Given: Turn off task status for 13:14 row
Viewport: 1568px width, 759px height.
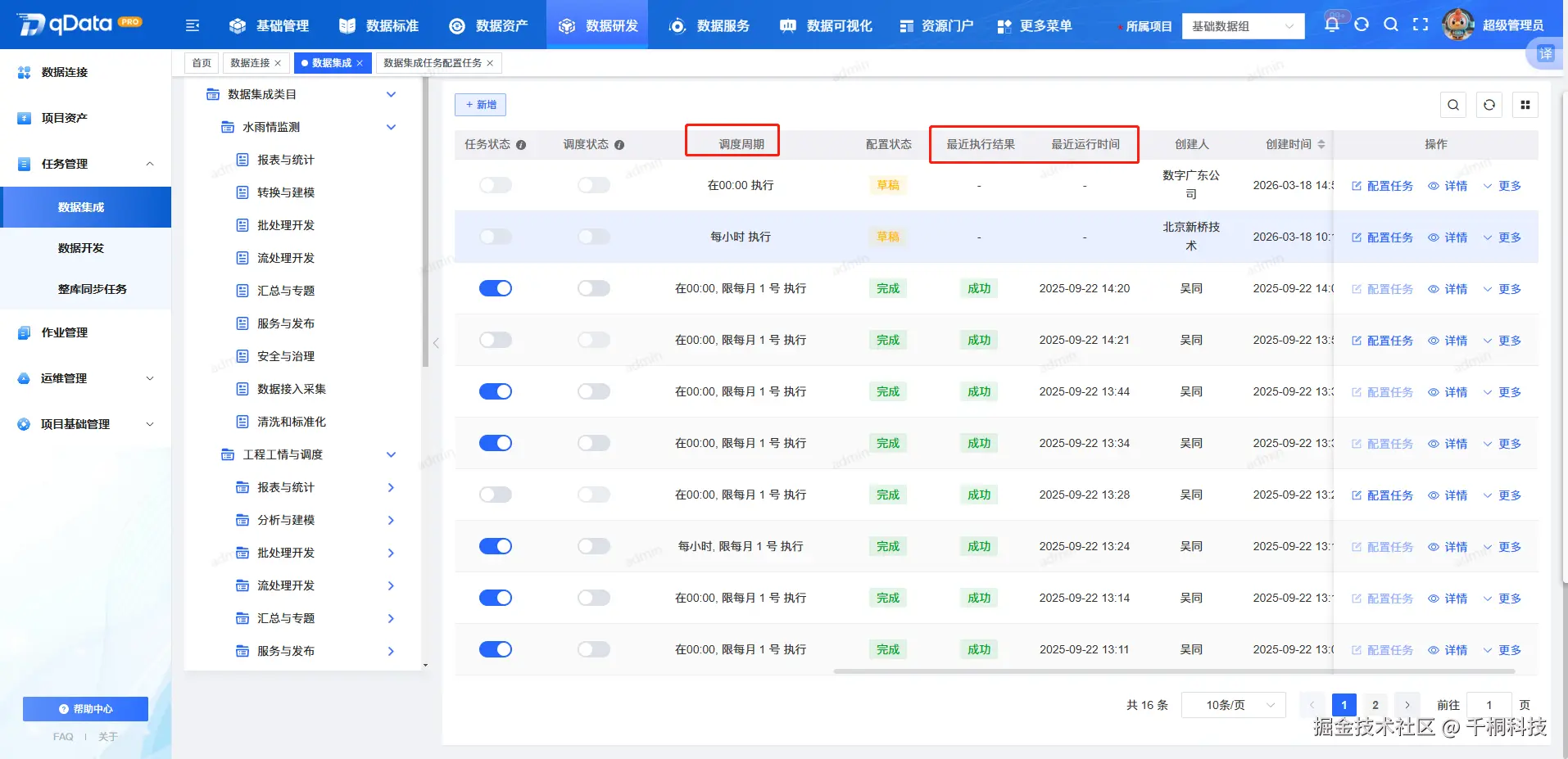Looking at the screenshot, I should tap(496, 598).
